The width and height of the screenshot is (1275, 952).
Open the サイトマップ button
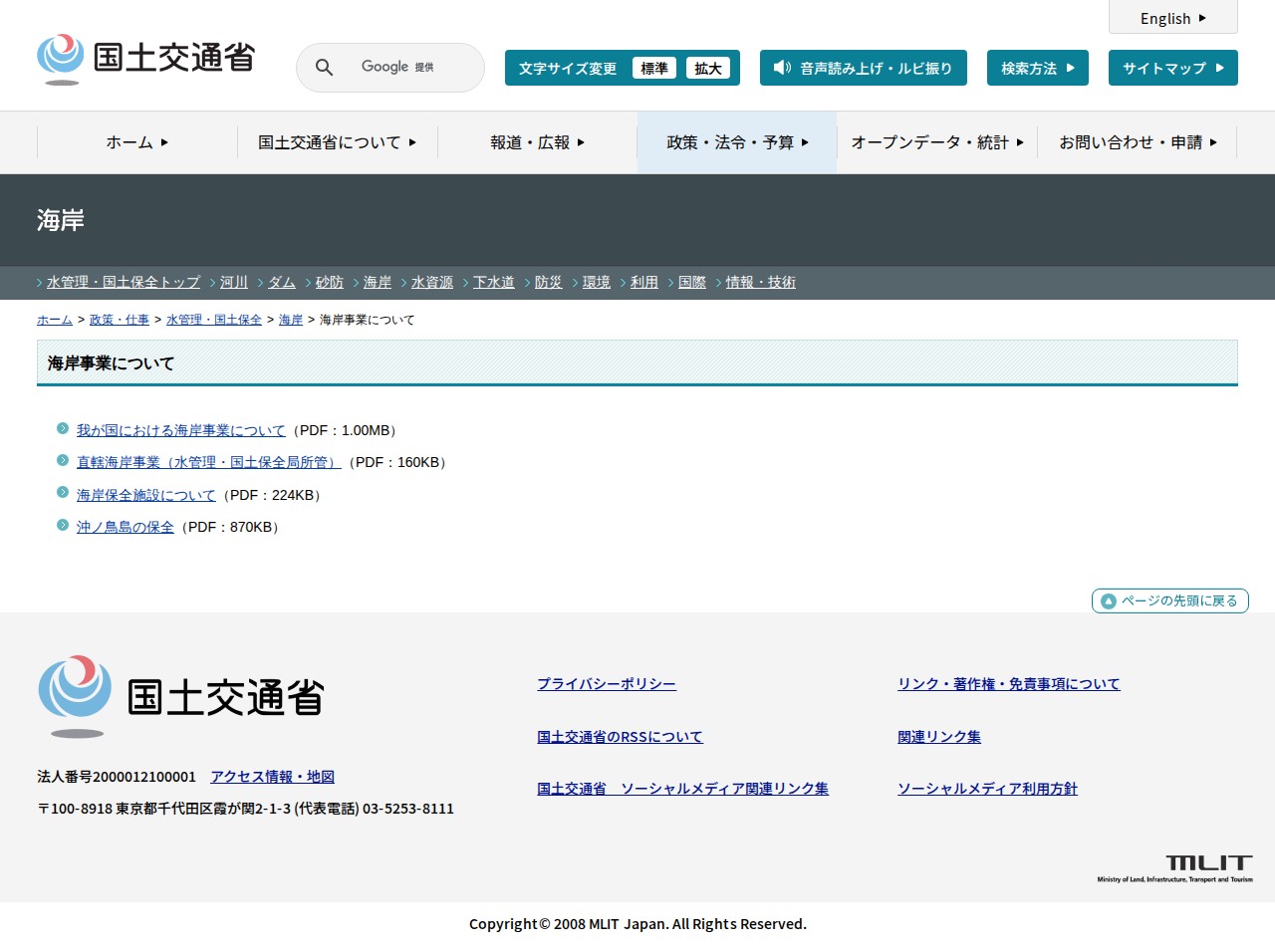[1172, 68]
